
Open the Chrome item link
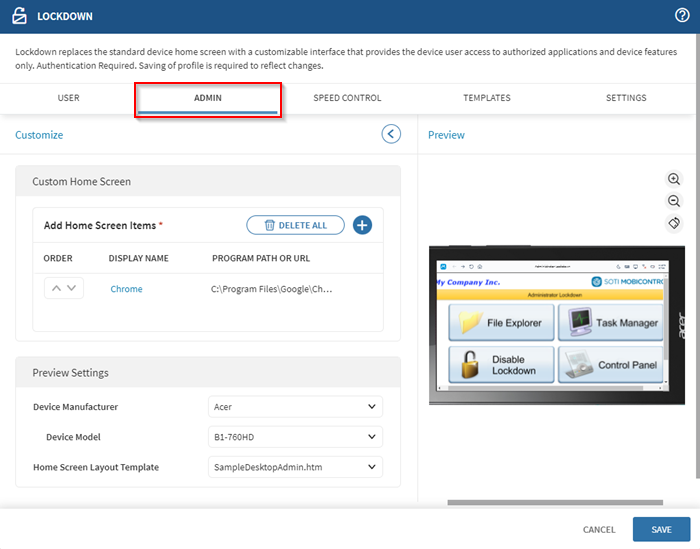point(126,289)
